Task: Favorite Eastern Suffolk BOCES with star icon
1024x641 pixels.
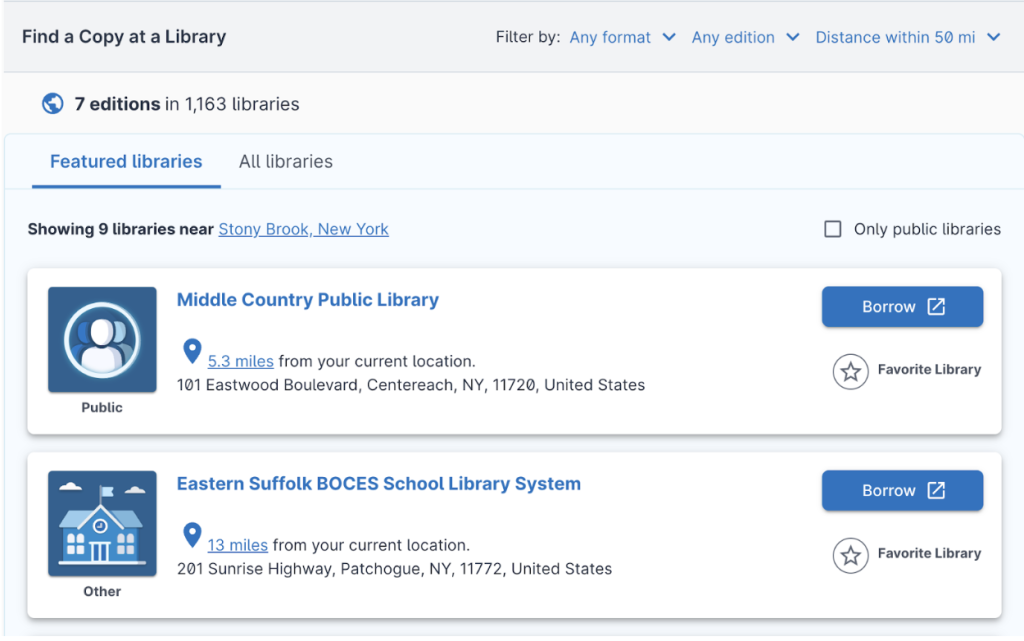Action: tap(850, 555)
